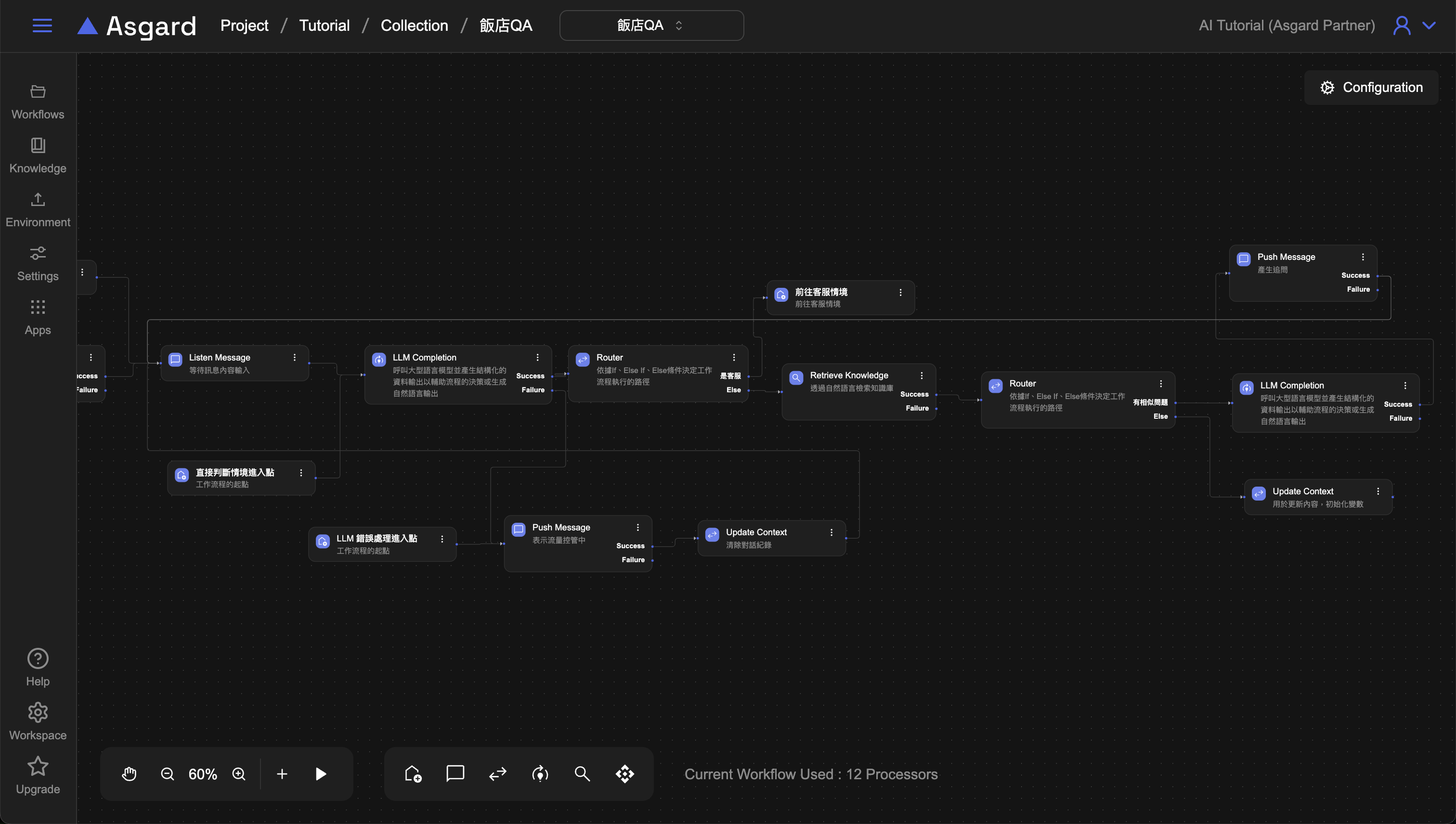This screenshot has width=1456, height=824.
Task: Select the hand pan tool
Action: tap(129, 773)
